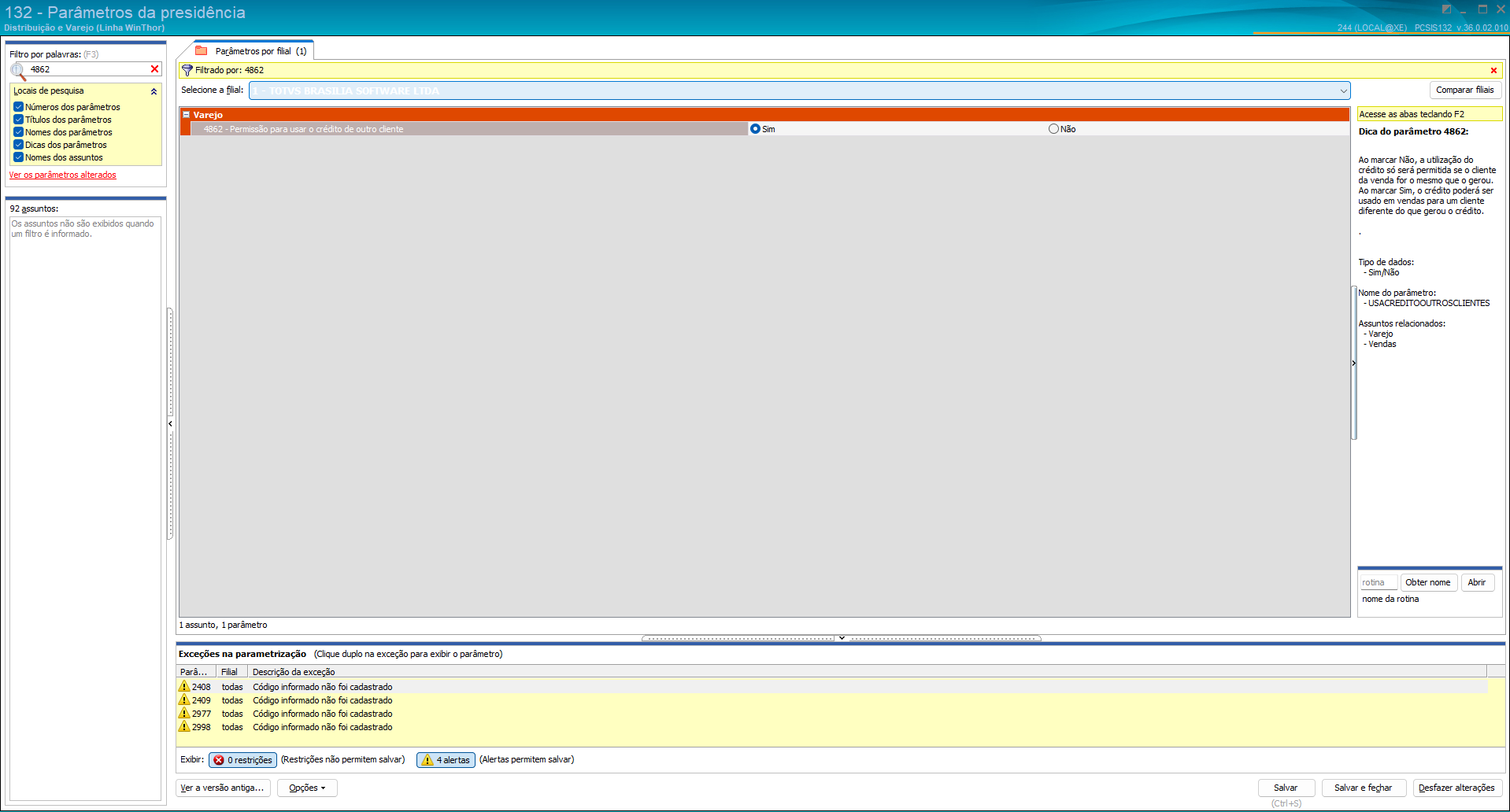The image size is (1510, 812).
Task: Click the 'Parâ...' column header
Action: coord(195,672)
